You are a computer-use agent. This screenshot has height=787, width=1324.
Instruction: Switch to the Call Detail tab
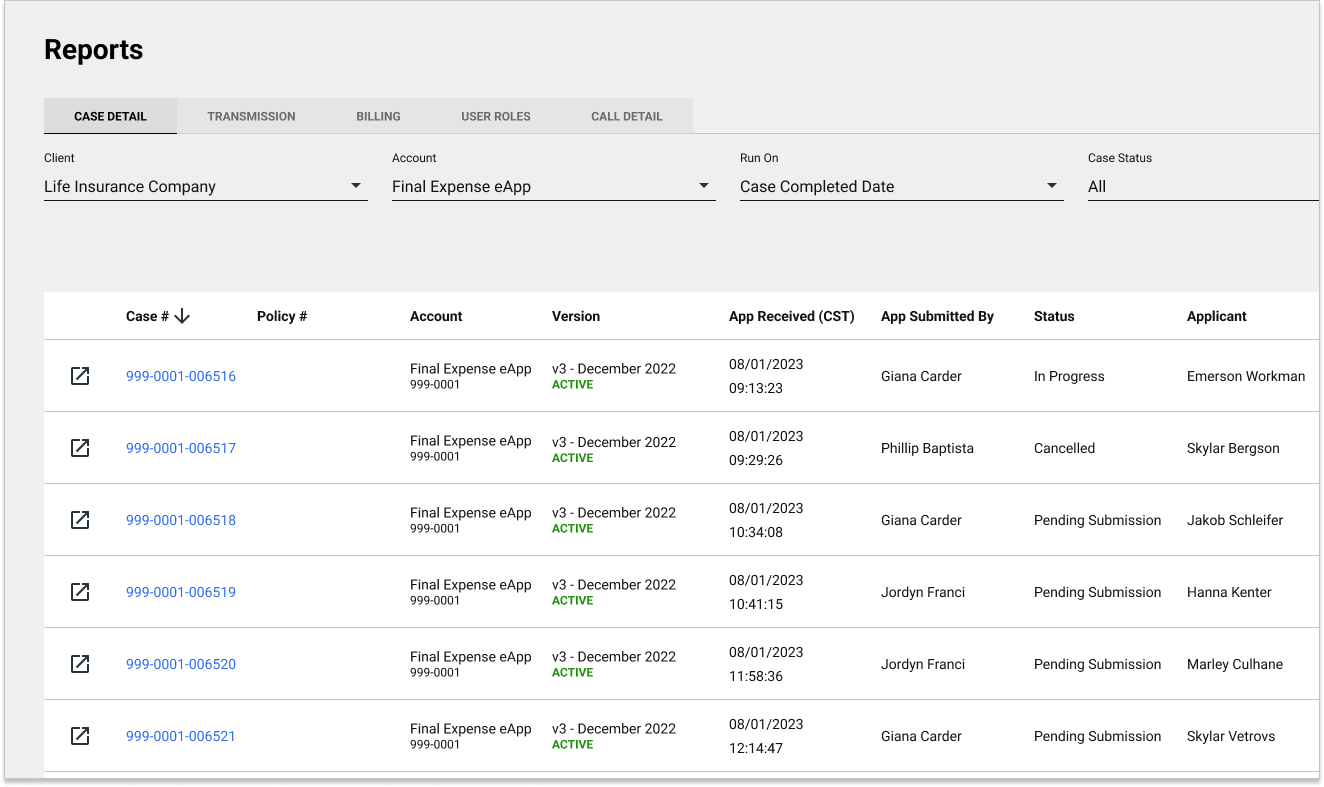click(x=627, y=116)
